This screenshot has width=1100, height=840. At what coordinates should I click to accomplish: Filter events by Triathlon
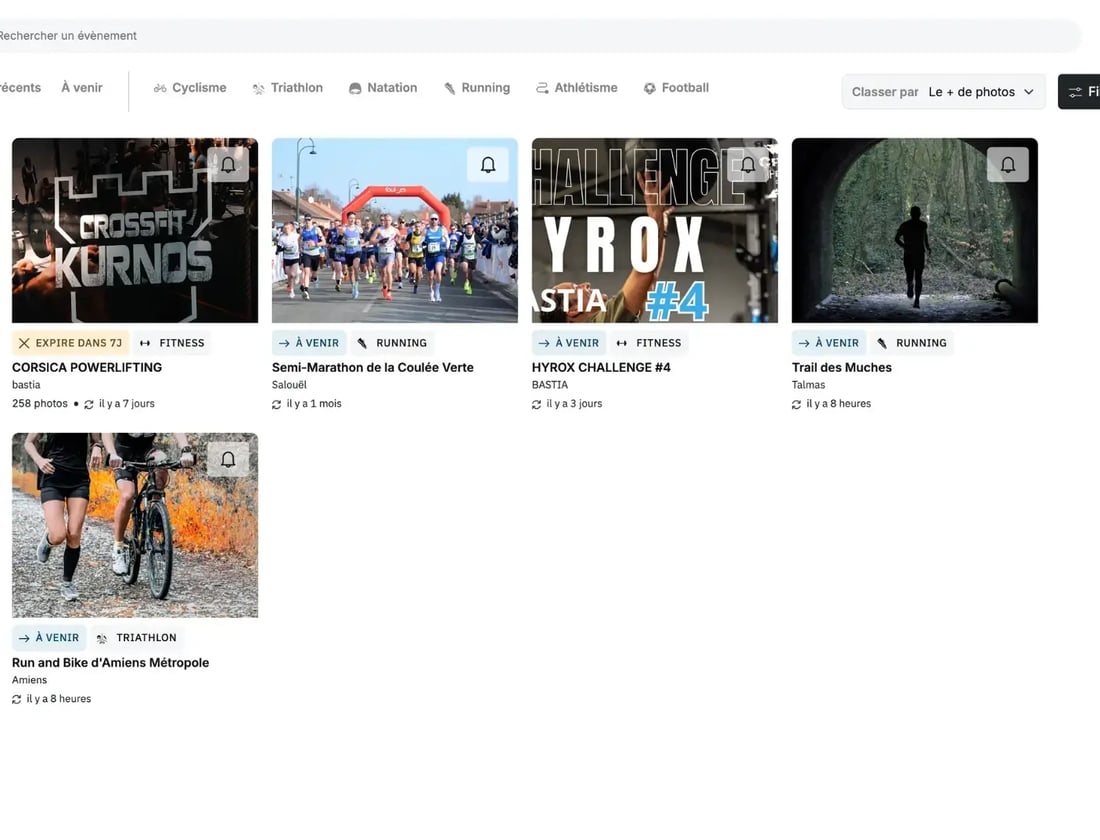(x=288, y=88)
